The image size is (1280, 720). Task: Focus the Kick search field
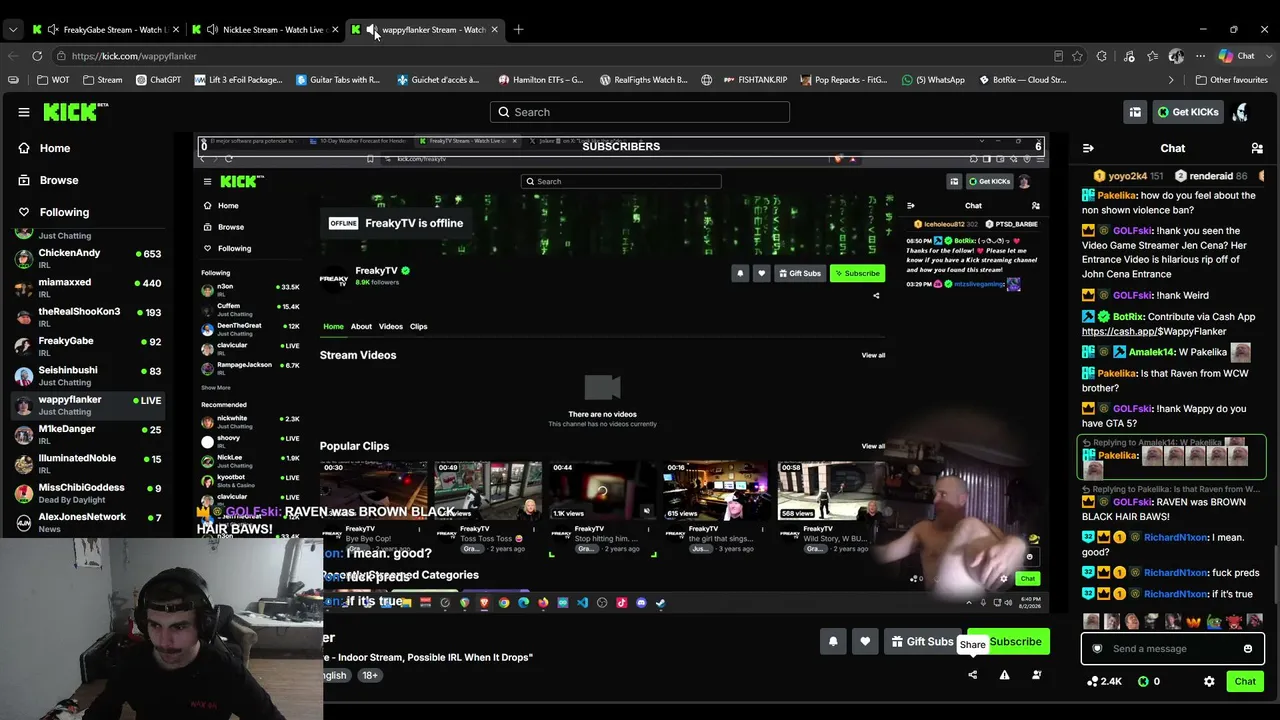click(640, 112)
